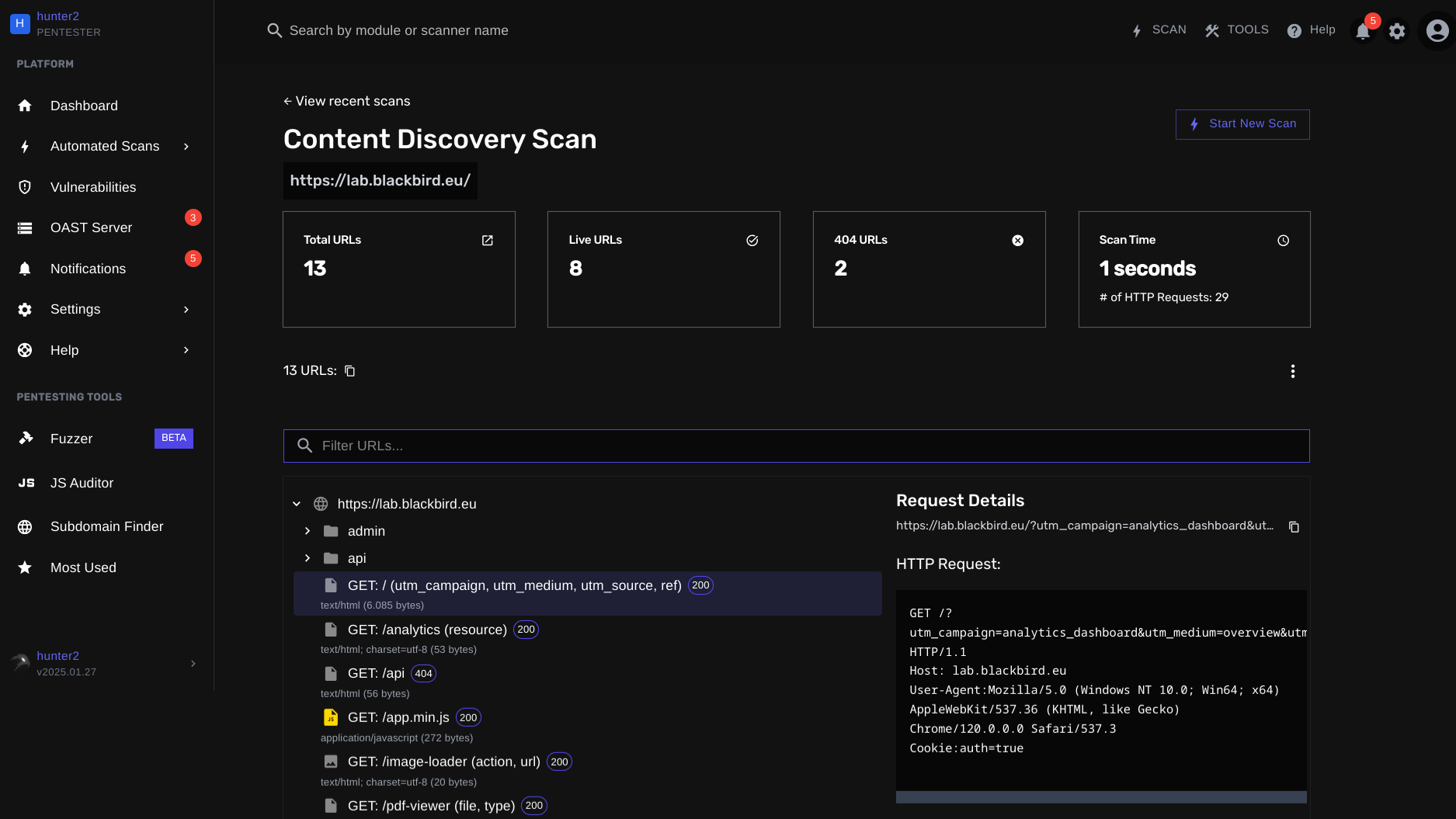Open OAST Server from sidebar
1456x819 pixels.
pyautogui.click(x=91, y=227)
